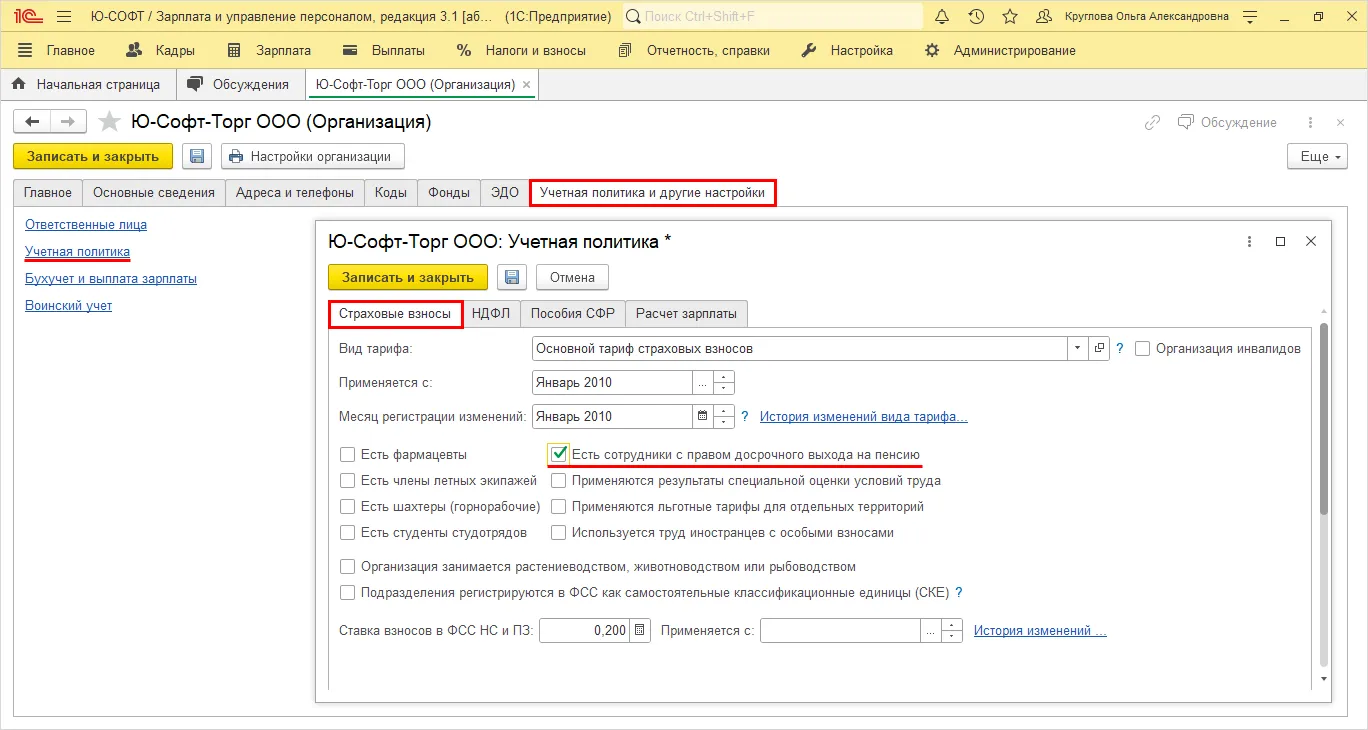The width and height of the screenshot is (1368, 730).
Task: Open Настройки организации button
Action: [312, 157]
